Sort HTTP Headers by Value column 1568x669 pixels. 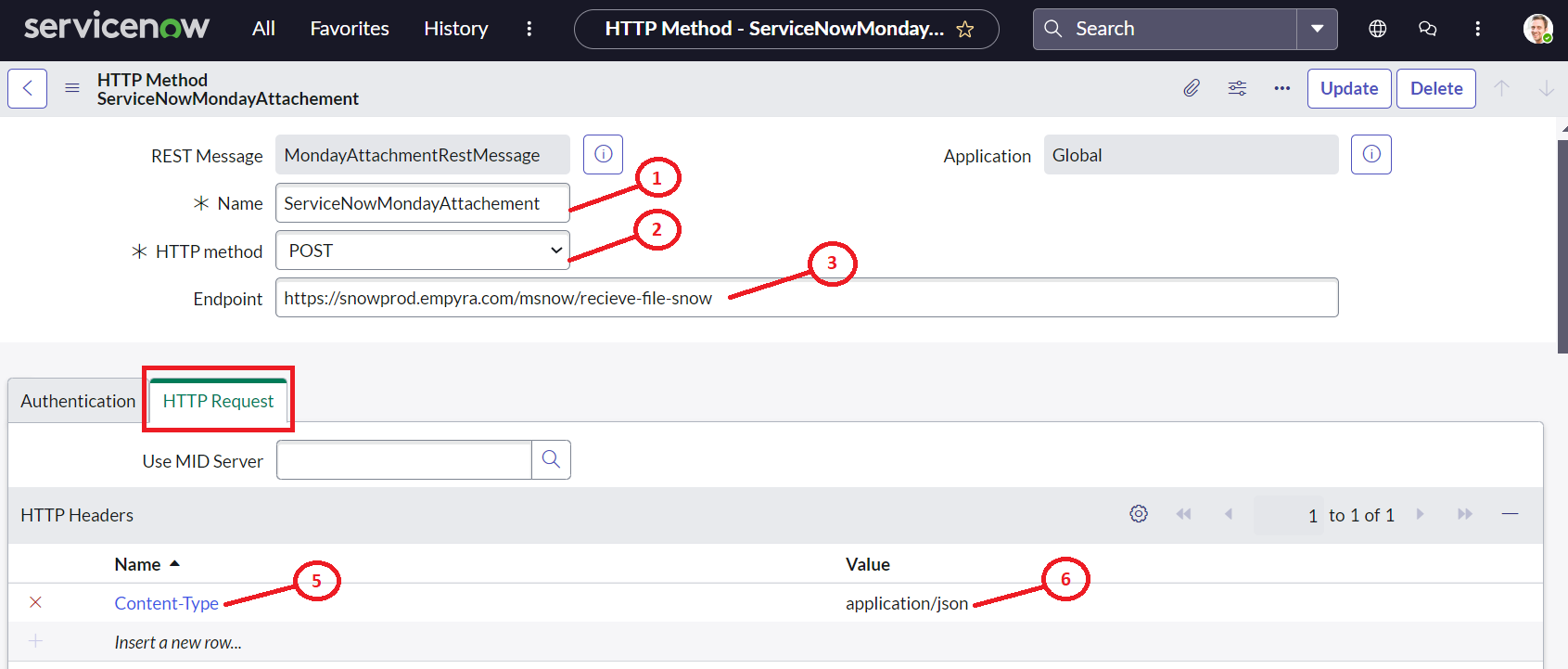pyautogui.click(x=868, y=564)
